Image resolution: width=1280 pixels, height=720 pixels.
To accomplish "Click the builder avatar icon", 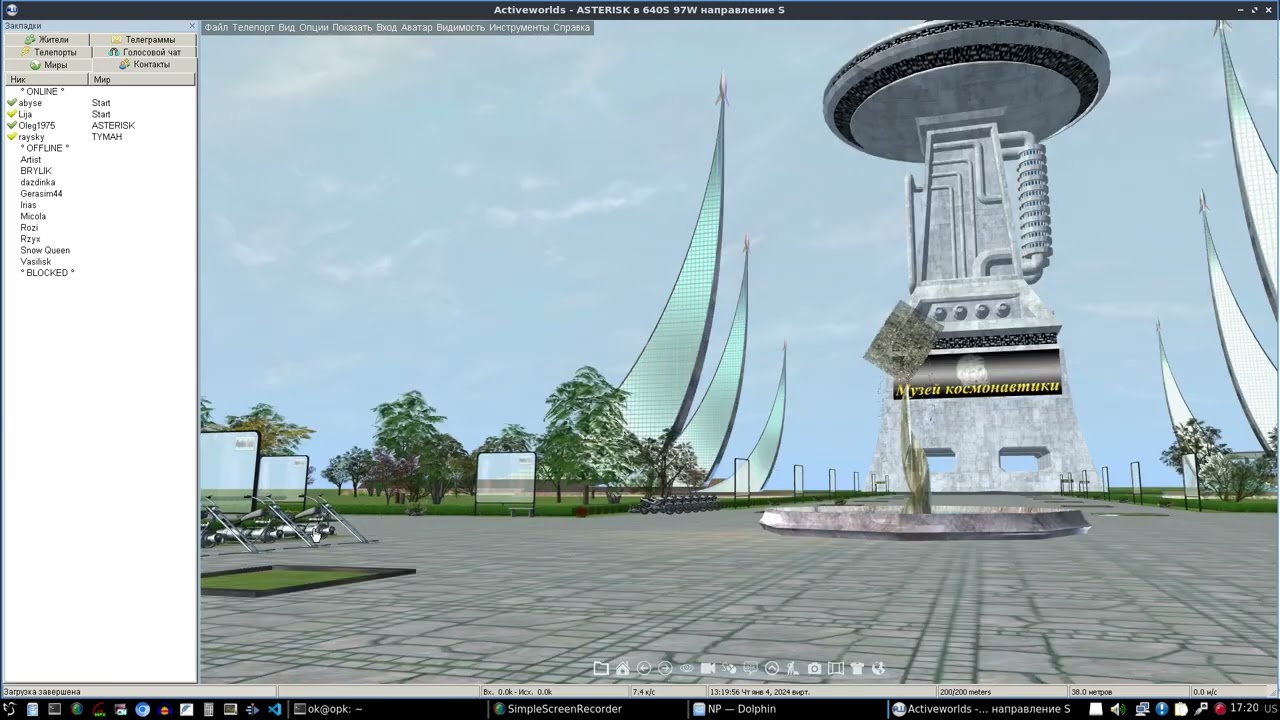I will click(793, 669).
